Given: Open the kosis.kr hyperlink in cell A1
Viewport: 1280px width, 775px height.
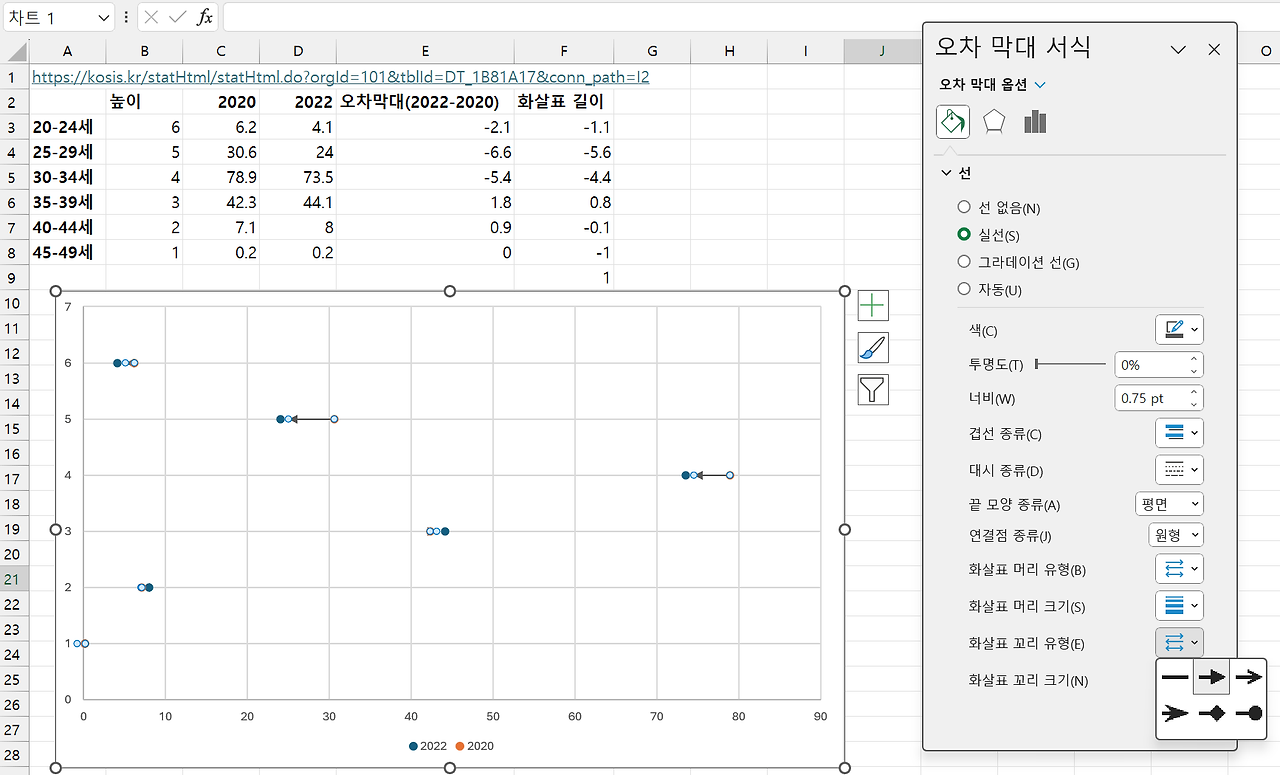Looking at the screenshot, I should [x=341, y=76].
